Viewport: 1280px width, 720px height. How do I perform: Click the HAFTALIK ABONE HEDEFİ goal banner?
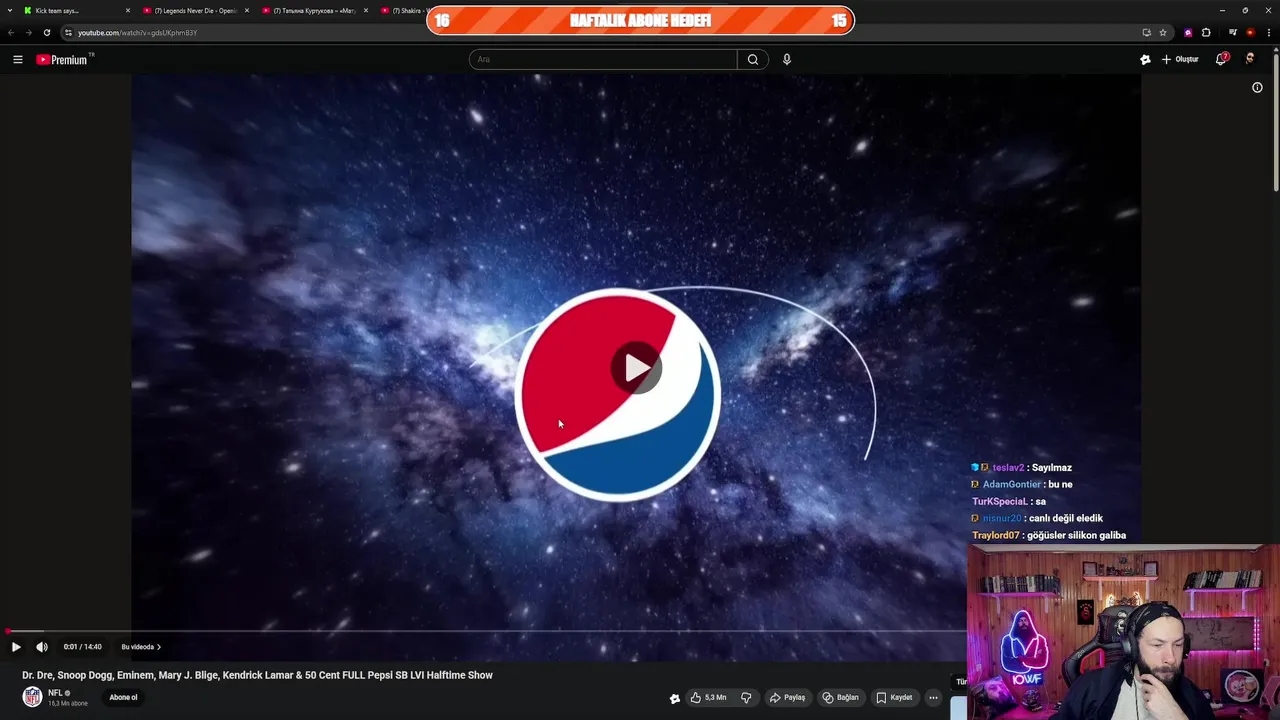pyautogui.click(x=640, y=20)
